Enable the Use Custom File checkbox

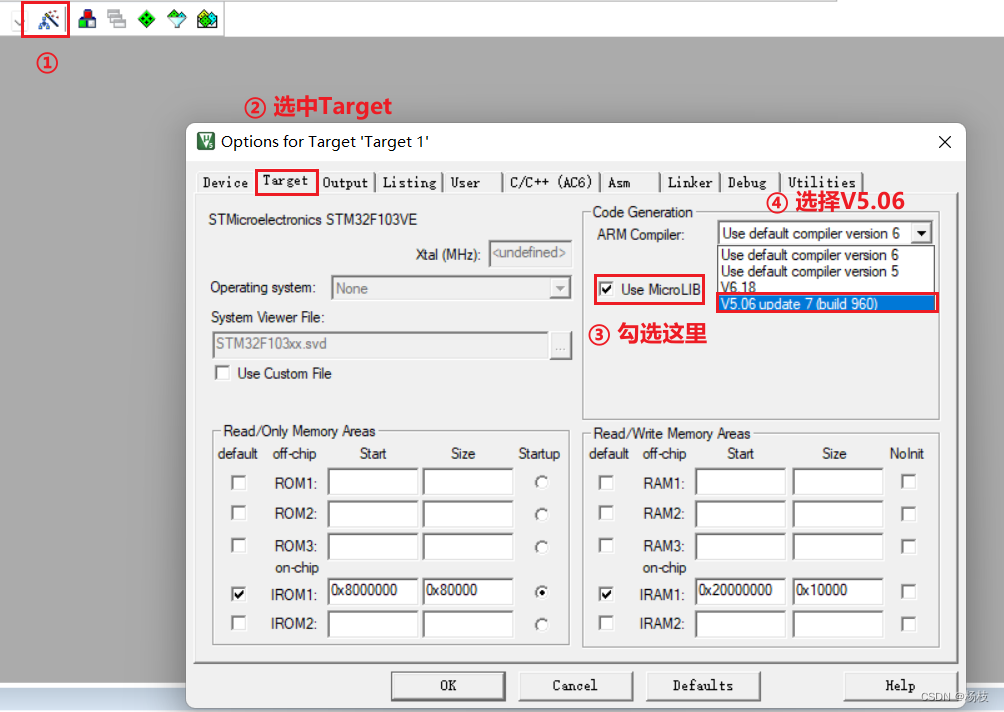click(222, 373)
